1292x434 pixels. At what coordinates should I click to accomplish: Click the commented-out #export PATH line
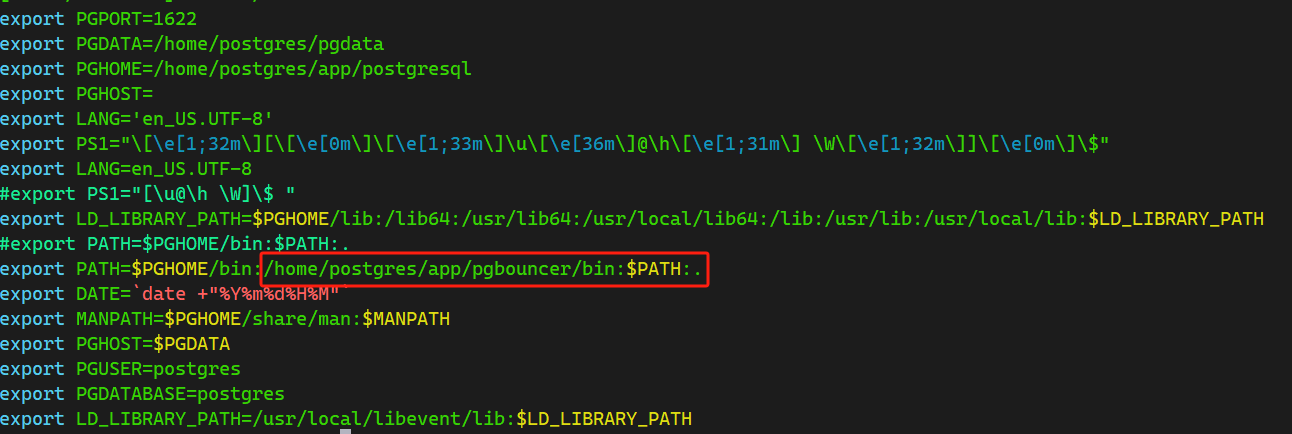click(x=174, y=244)
